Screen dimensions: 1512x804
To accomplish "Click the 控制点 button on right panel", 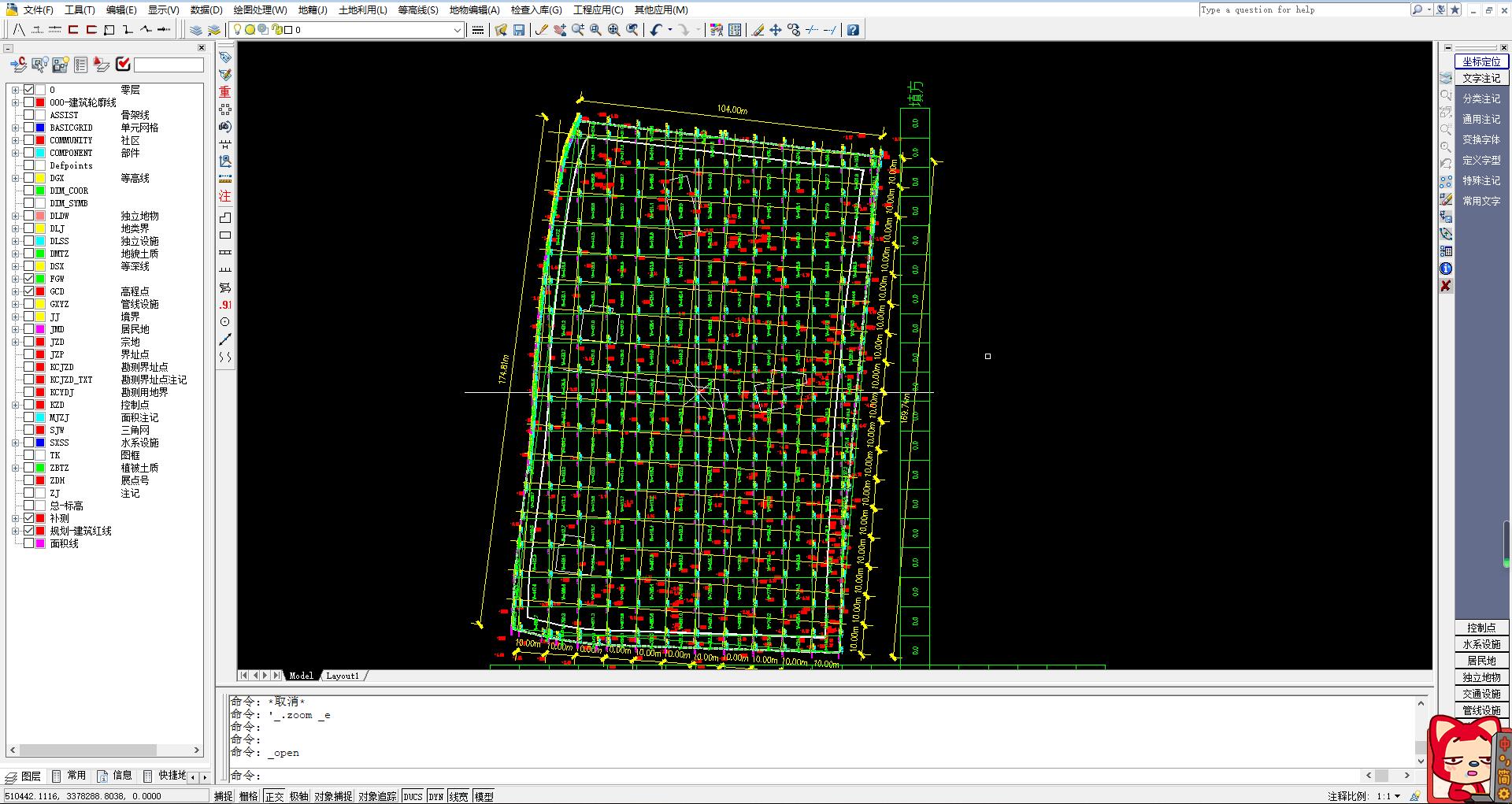I will click(1481, 628).
